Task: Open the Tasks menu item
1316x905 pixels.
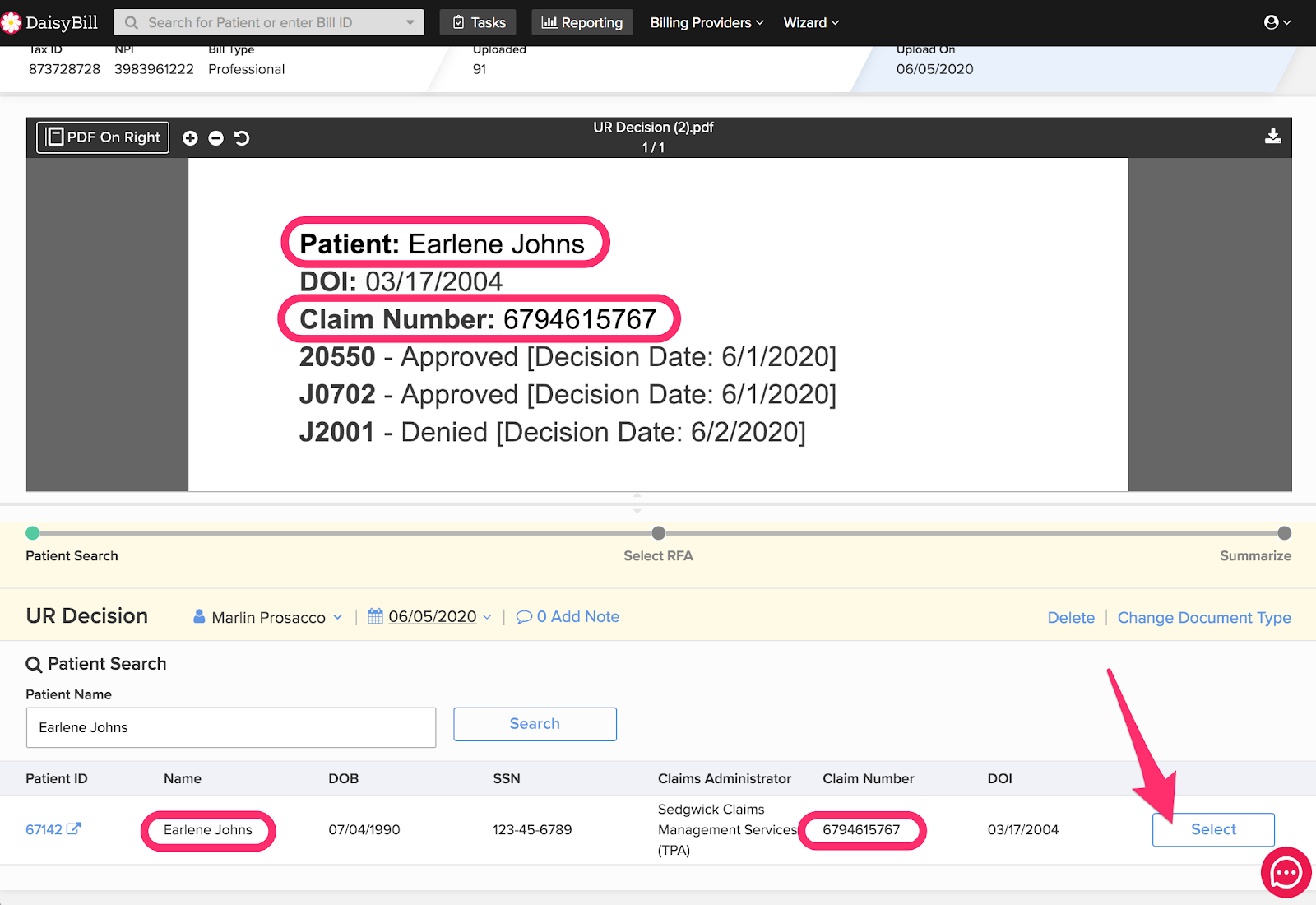Action: (x=478, y=22)
